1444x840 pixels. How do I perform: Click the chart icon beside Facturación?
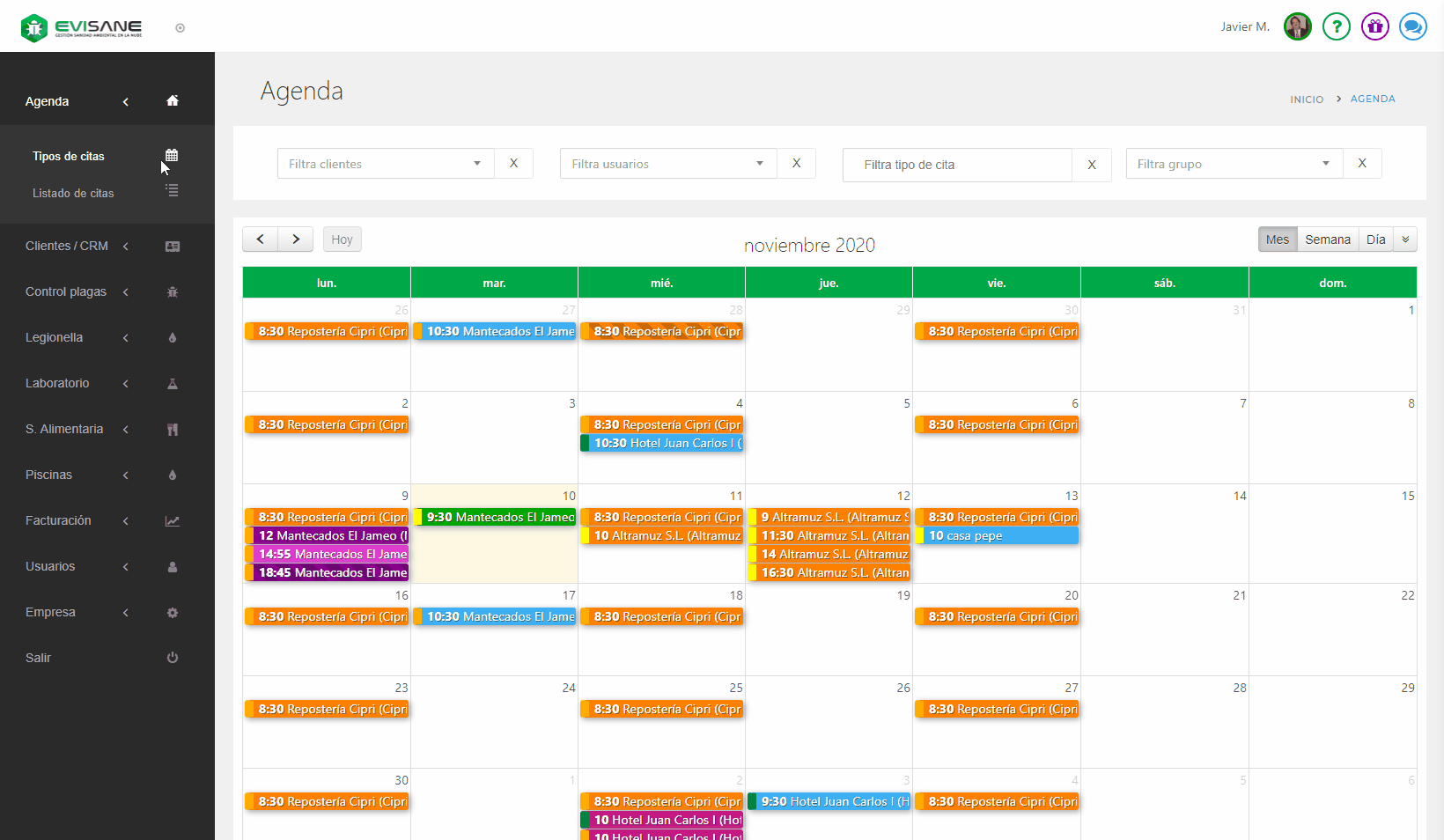173,521
